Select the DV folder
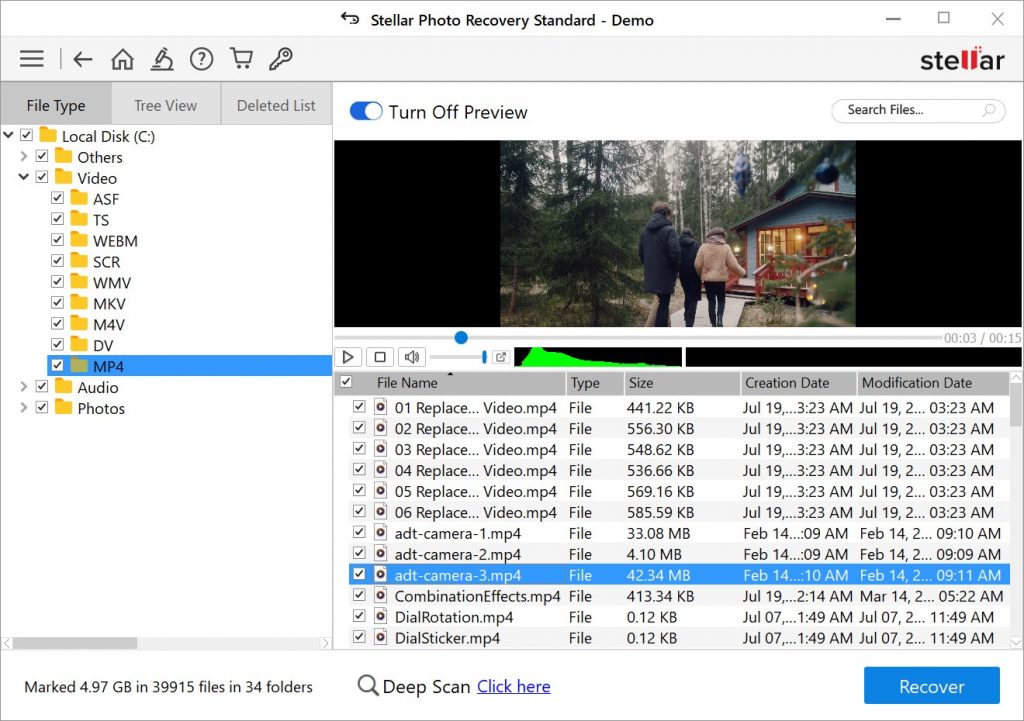Image resolution: width=1024 pixels, height=721 pixels. point(103,345)
